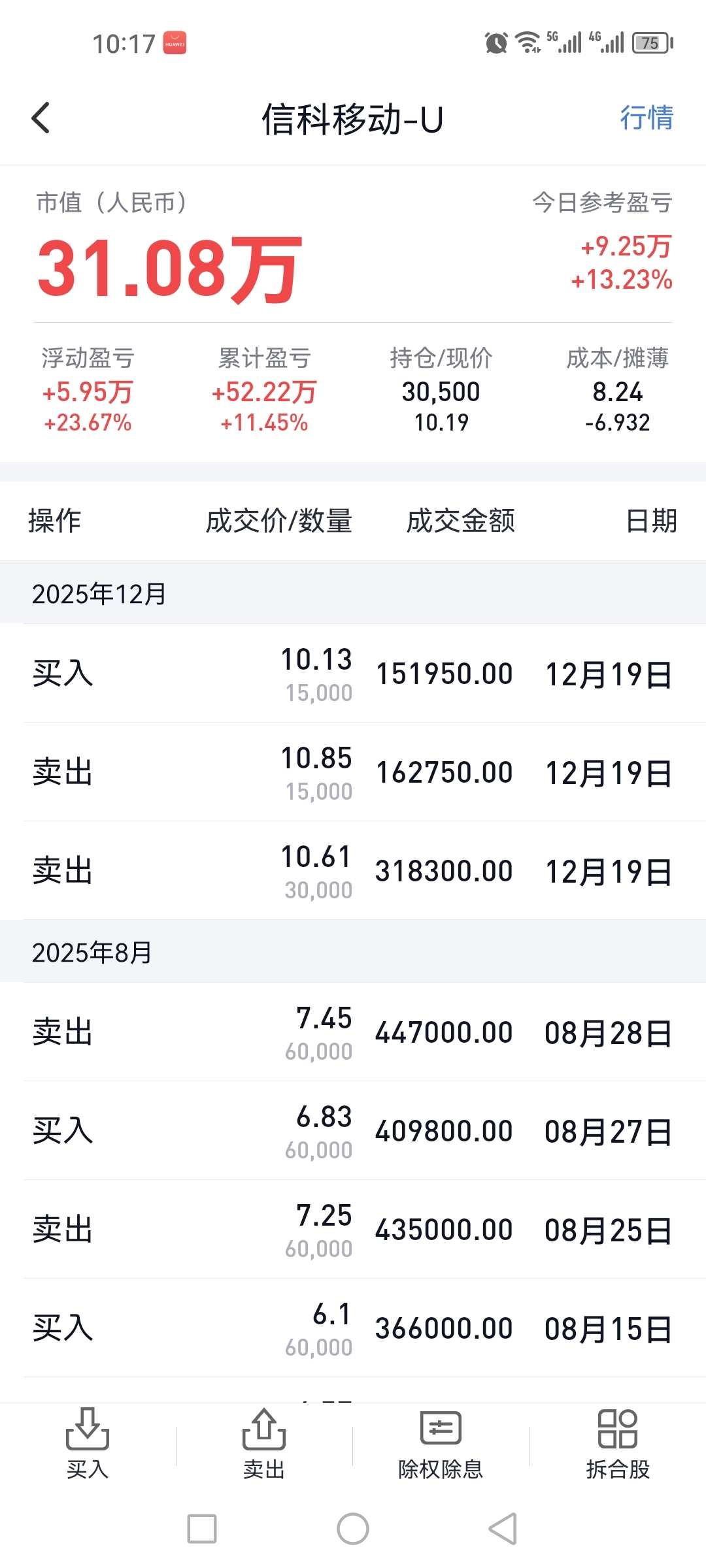Open the 08月15日 buy at 6.1

click(353, 1328)
